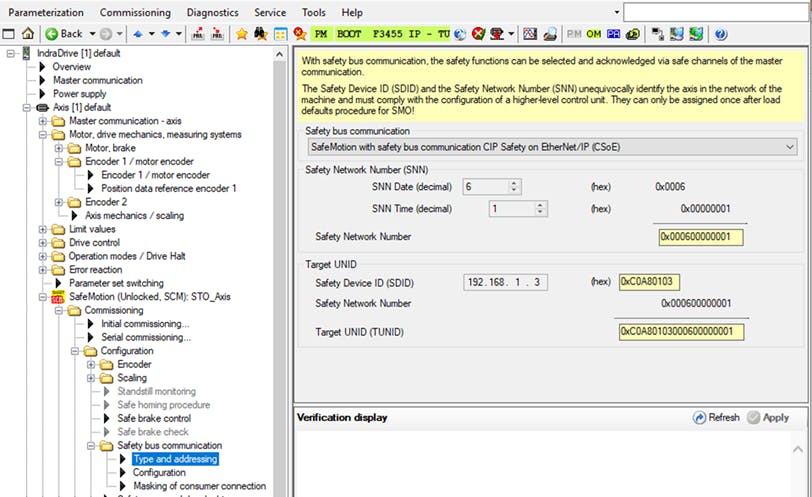Click the first red PRL parameter icon
Image resolution: width=812 pixels, height=497 pixels.
[198, 34]
